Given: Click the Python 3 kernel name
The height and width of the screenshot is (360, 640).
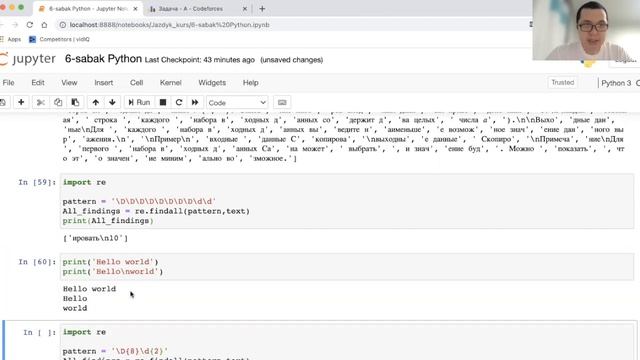Looking at the screenshot, I should (x=616, y=83).
